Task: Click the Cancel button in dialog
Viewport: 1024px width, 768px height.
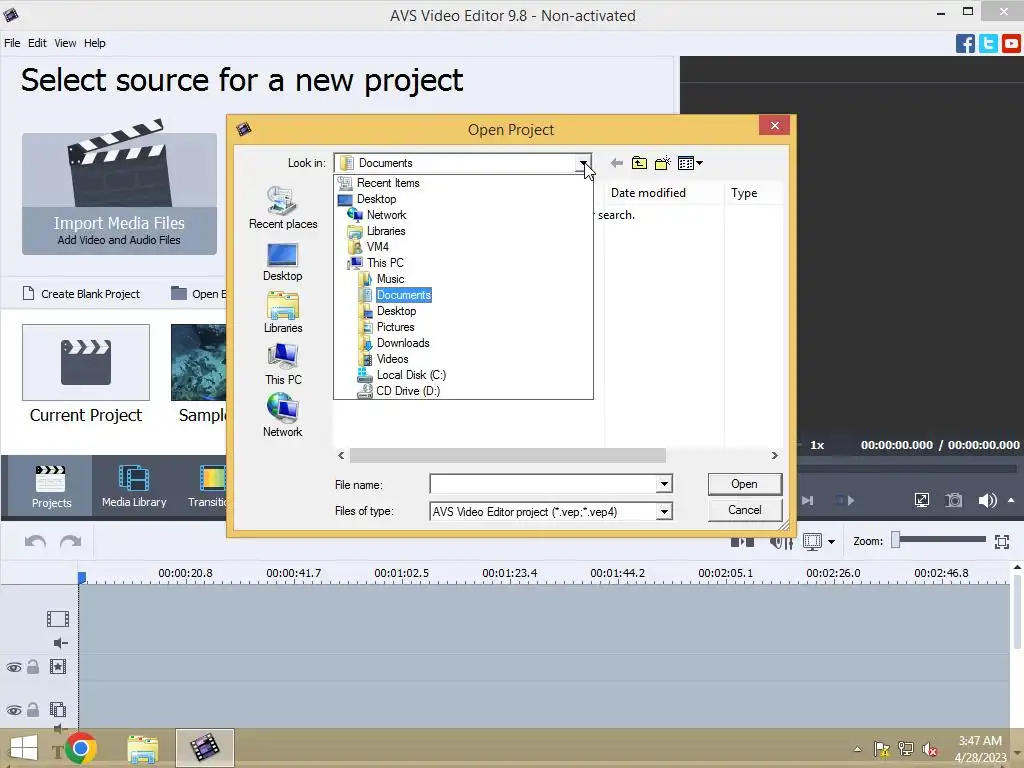Action: pyautogui.click(x=744, y=510)
